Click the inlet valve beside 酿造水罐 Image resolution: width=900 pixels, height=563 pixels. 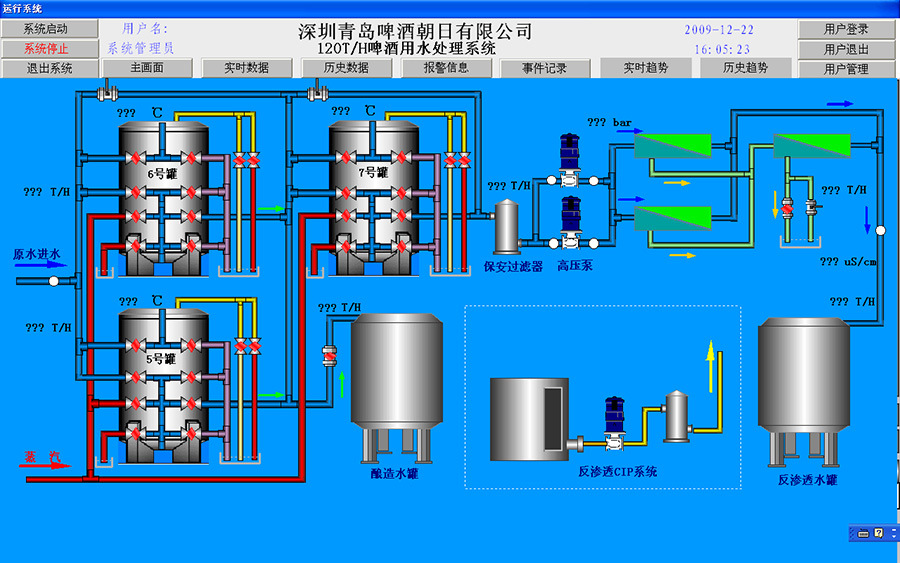pos(329,356)
